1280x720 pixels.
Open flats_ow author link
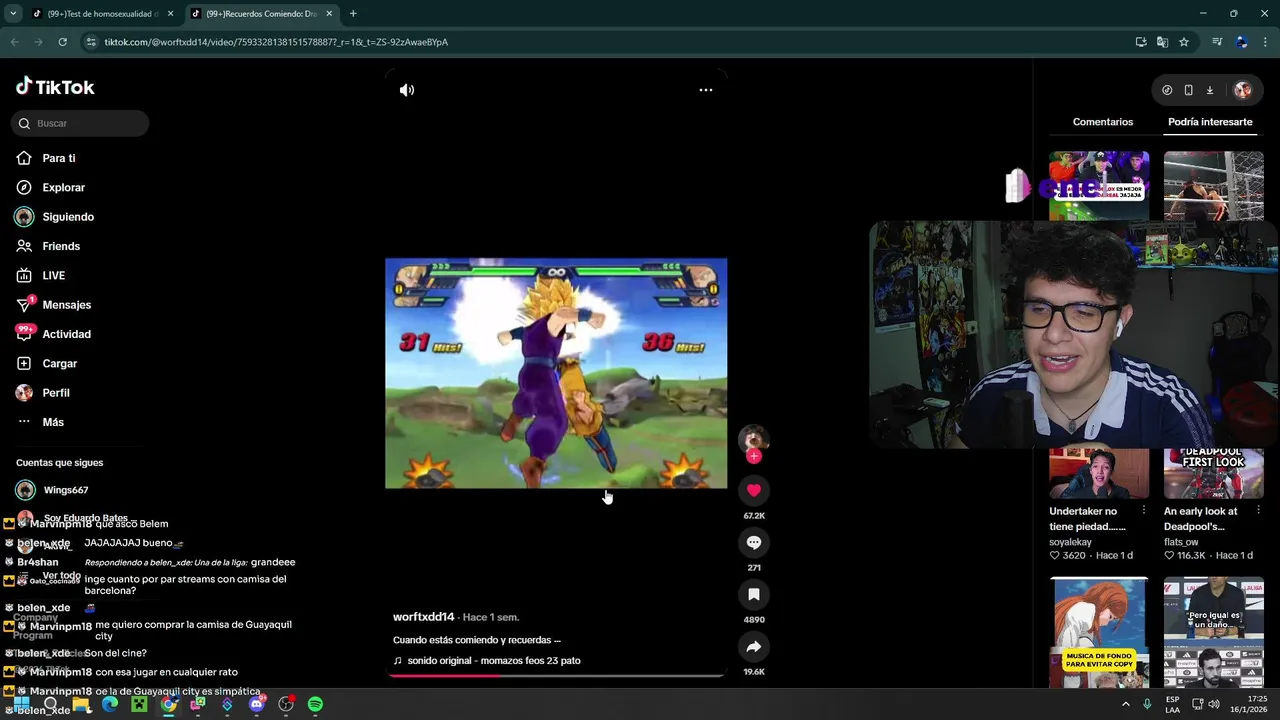point(1181,542)
